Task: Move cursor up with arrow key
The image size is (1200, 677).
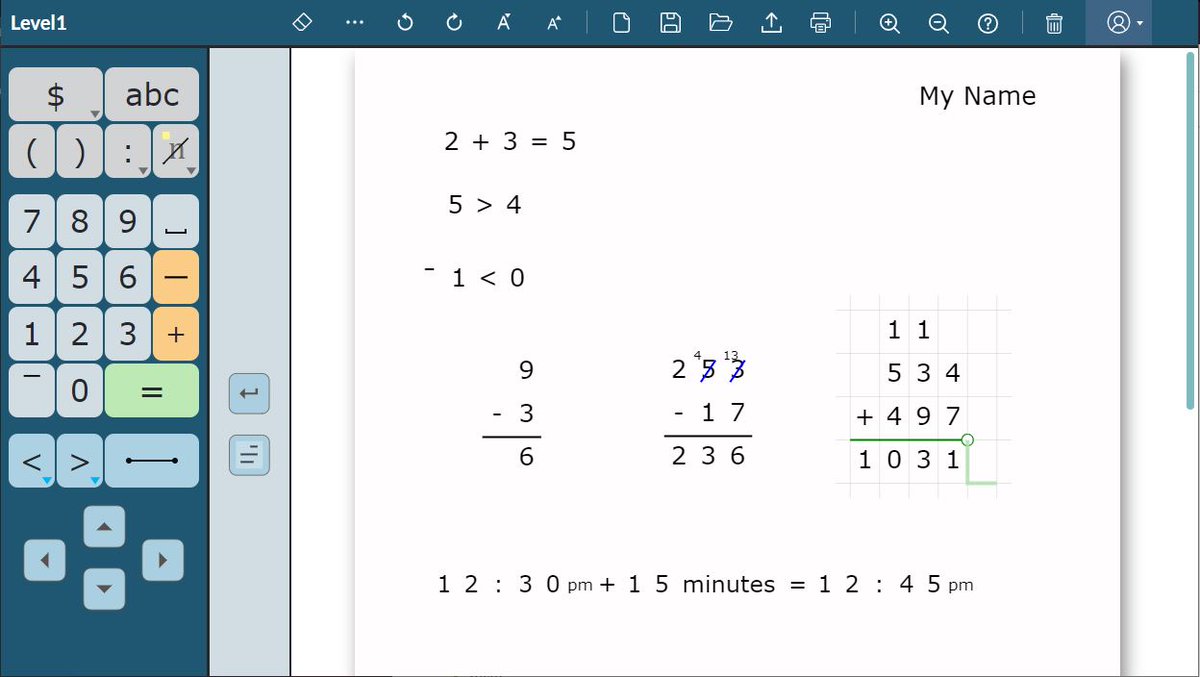Action: click(x=104, y=526)
